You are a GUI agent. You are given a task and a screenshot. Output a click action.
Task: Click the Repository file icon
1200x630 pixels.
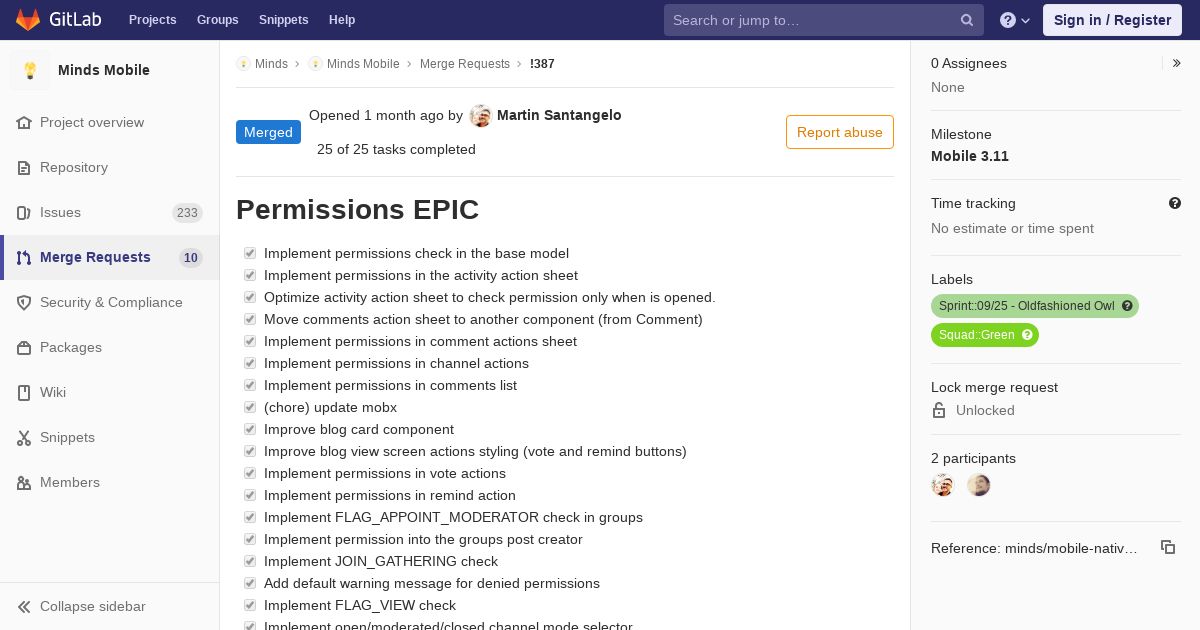click(24, 167)
